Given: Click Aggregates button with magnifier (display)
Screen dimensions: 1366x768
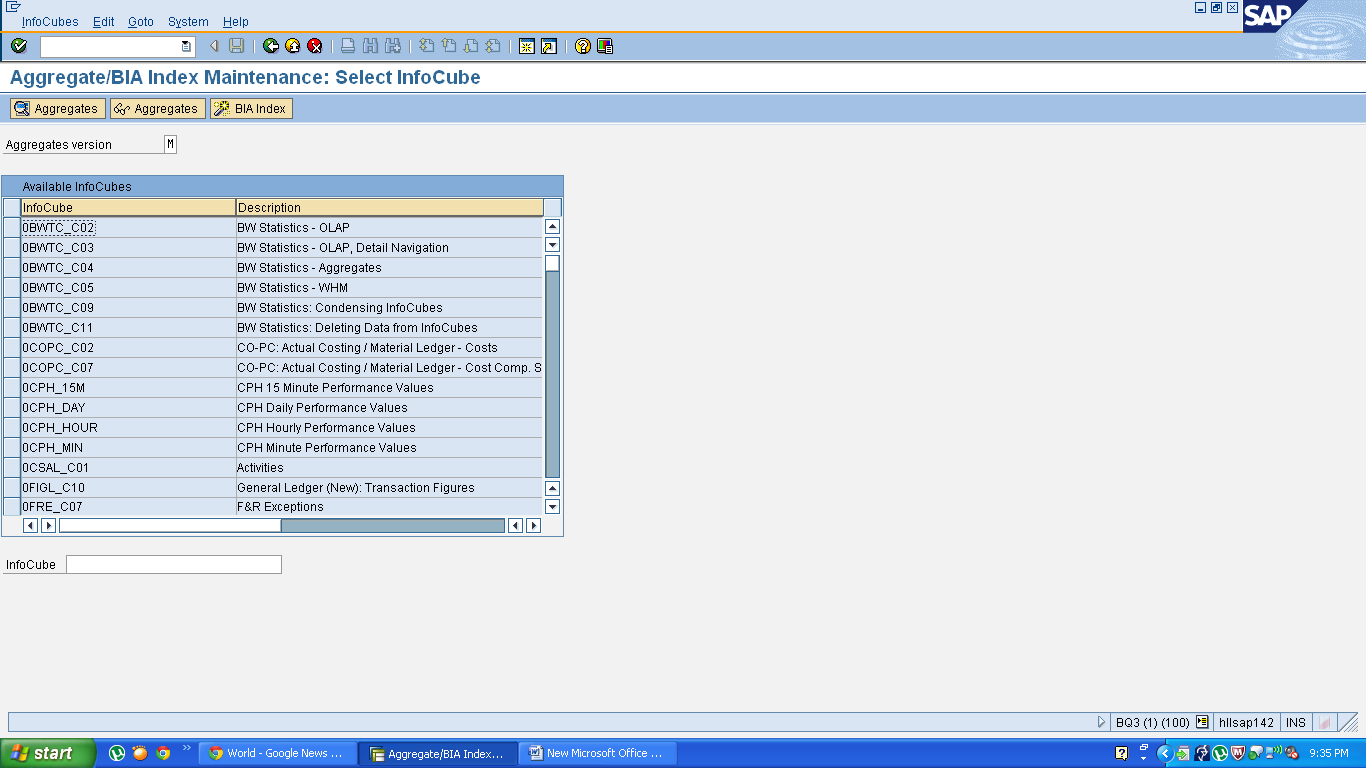Looking at the screenshot, I should pos(57,108).
